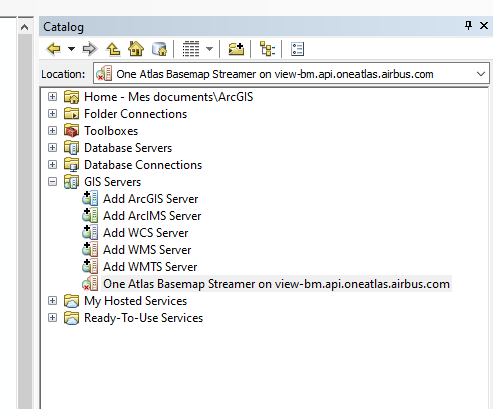Collapse the GIS Servers node

pyautogui.click(x=52, y=182)
